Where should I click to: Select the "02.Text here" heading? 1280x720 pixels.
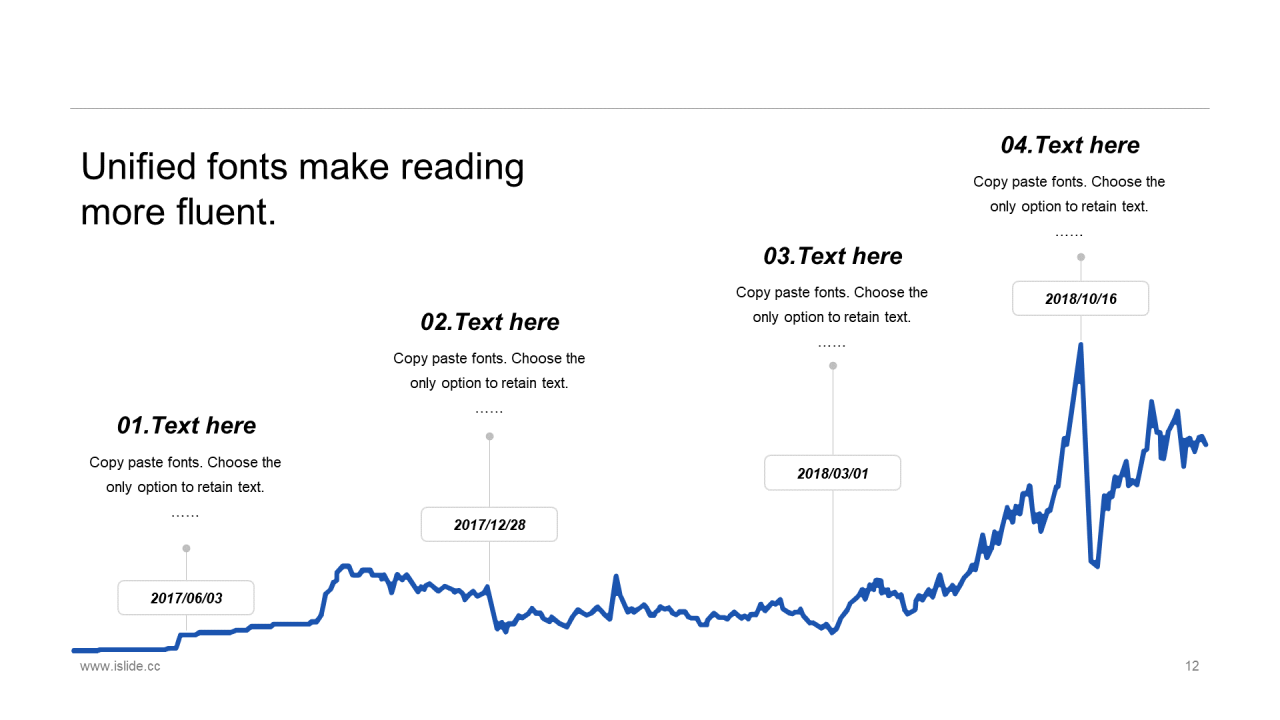pos(489,322)
